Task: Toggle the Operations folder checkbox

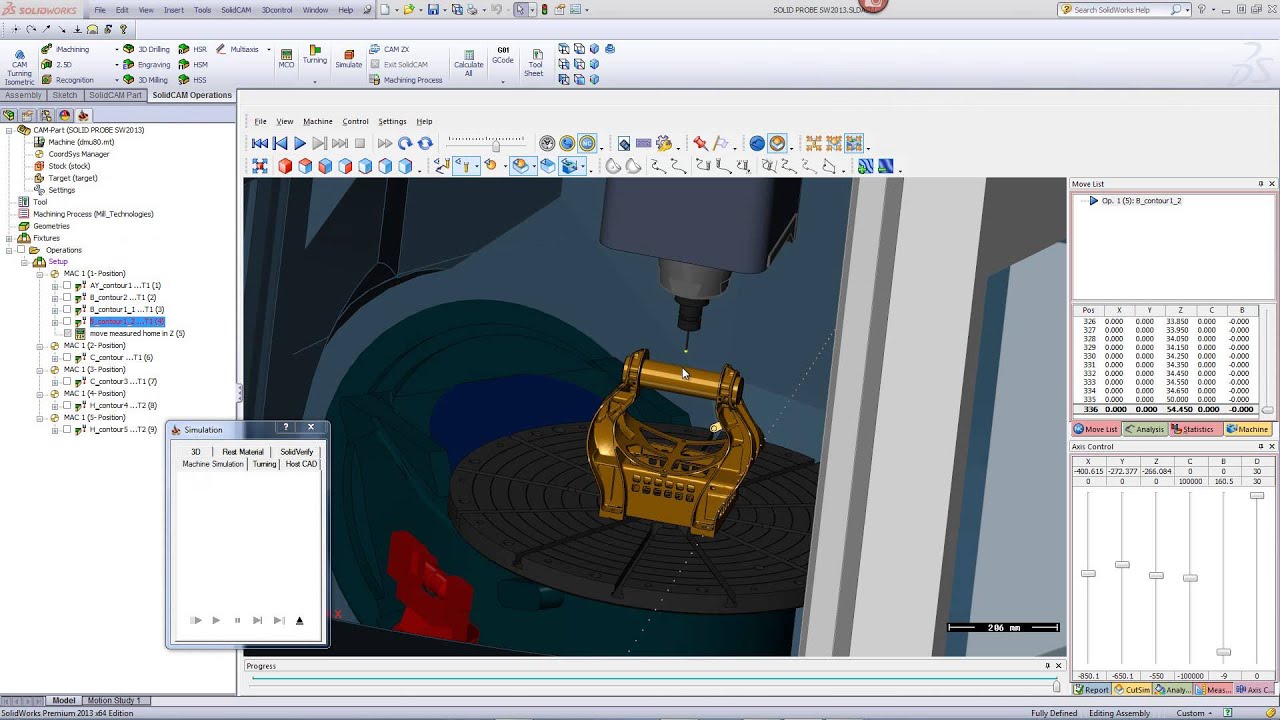Action: click(21, 250)
